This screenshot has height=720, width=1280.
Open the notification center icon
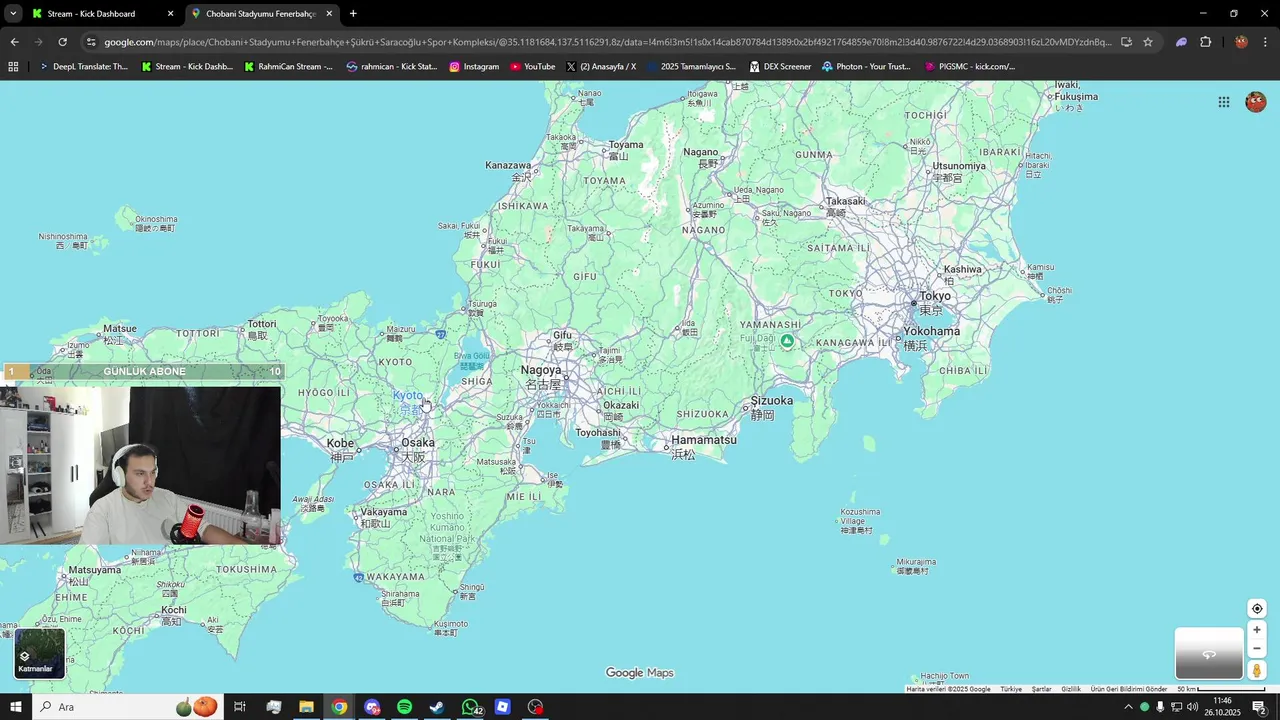[x=1259, y=707]
